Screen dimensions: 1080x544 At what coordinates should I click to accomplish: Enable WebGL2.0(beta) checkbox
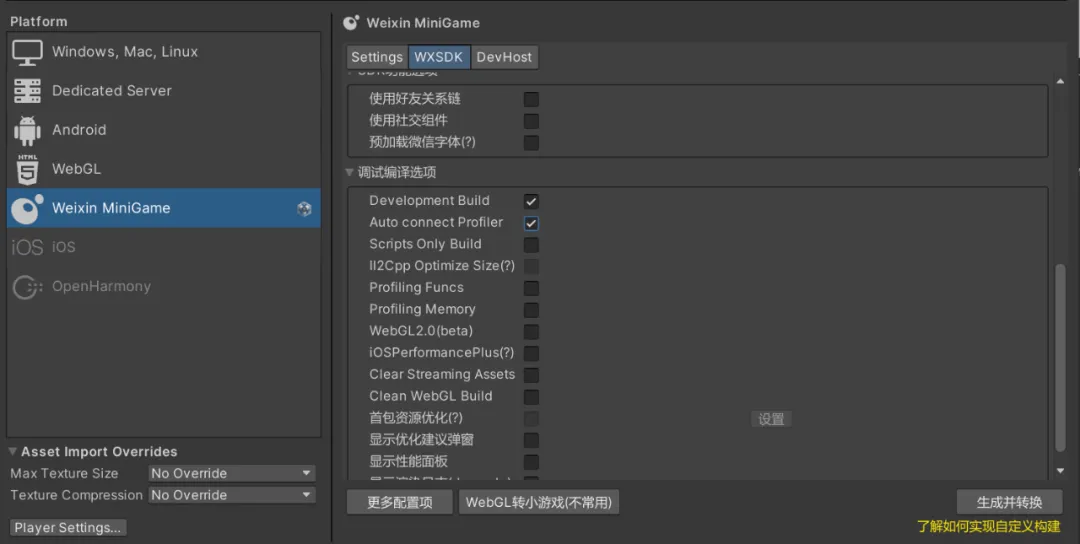(x=531, y=331)
